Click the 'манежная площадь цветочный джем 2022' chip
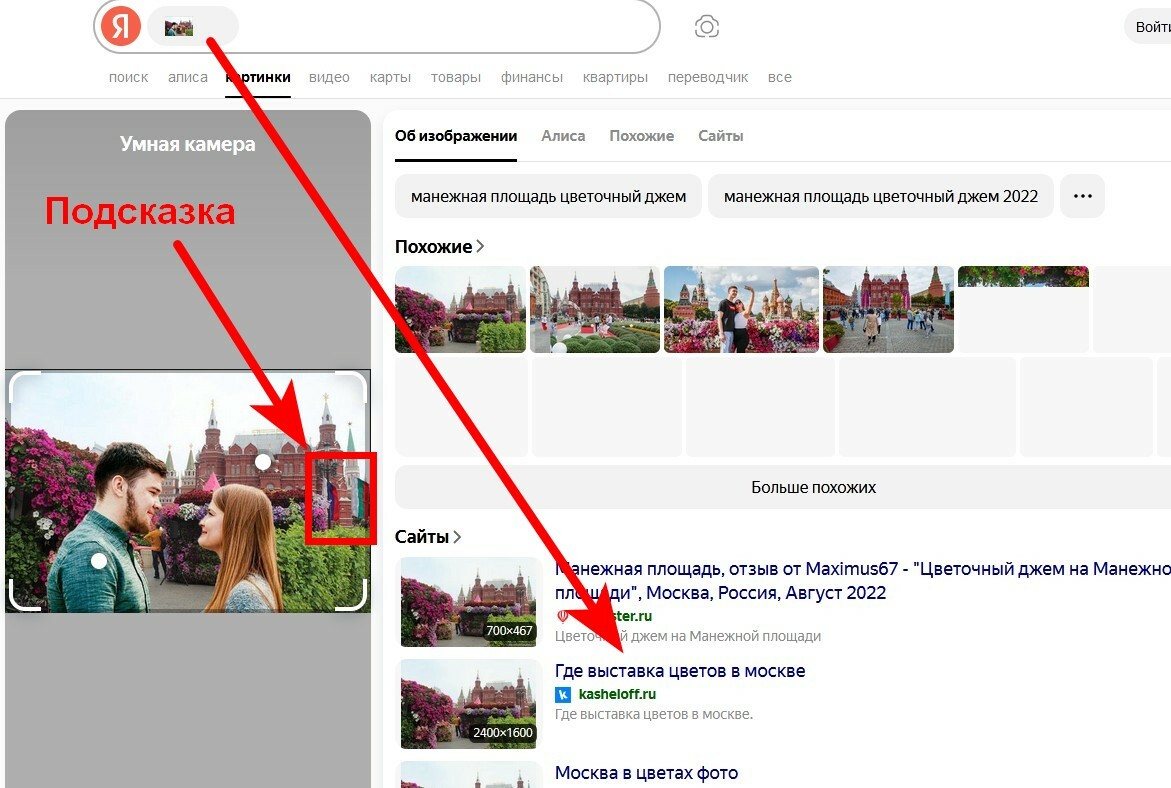Screen dimensions: 1171x788 click(x=880, y=196)
